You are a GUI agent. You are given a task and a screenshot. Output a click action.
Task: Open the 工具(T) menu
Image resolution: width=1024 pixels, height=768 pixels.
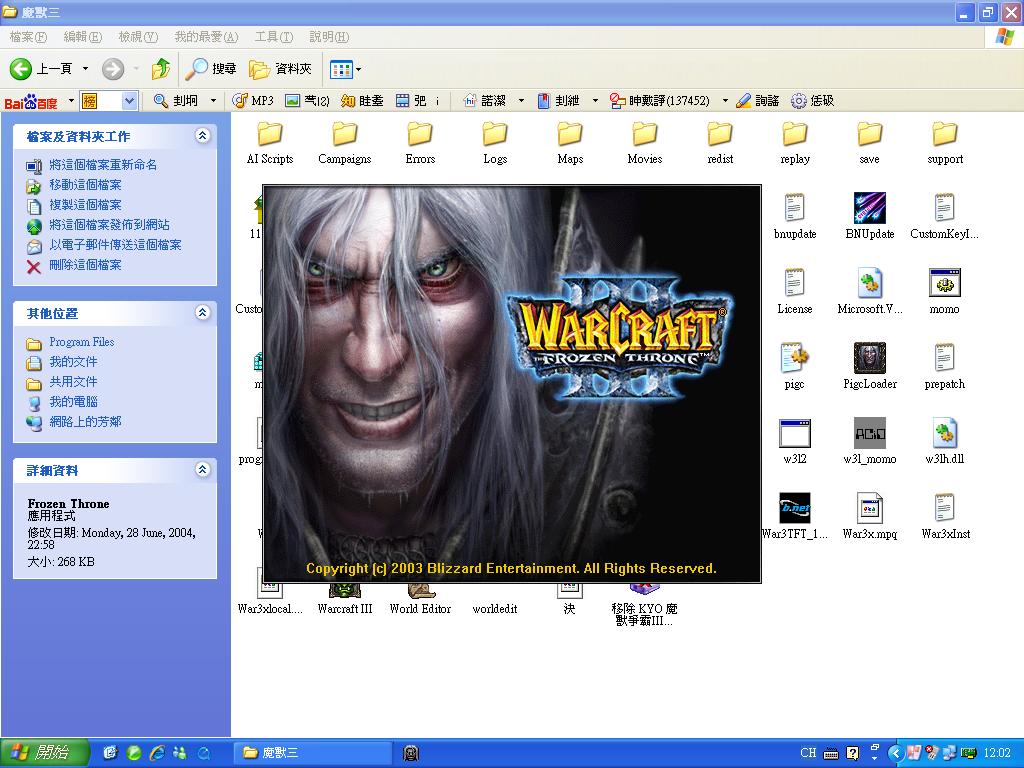[x=273, y=37]
